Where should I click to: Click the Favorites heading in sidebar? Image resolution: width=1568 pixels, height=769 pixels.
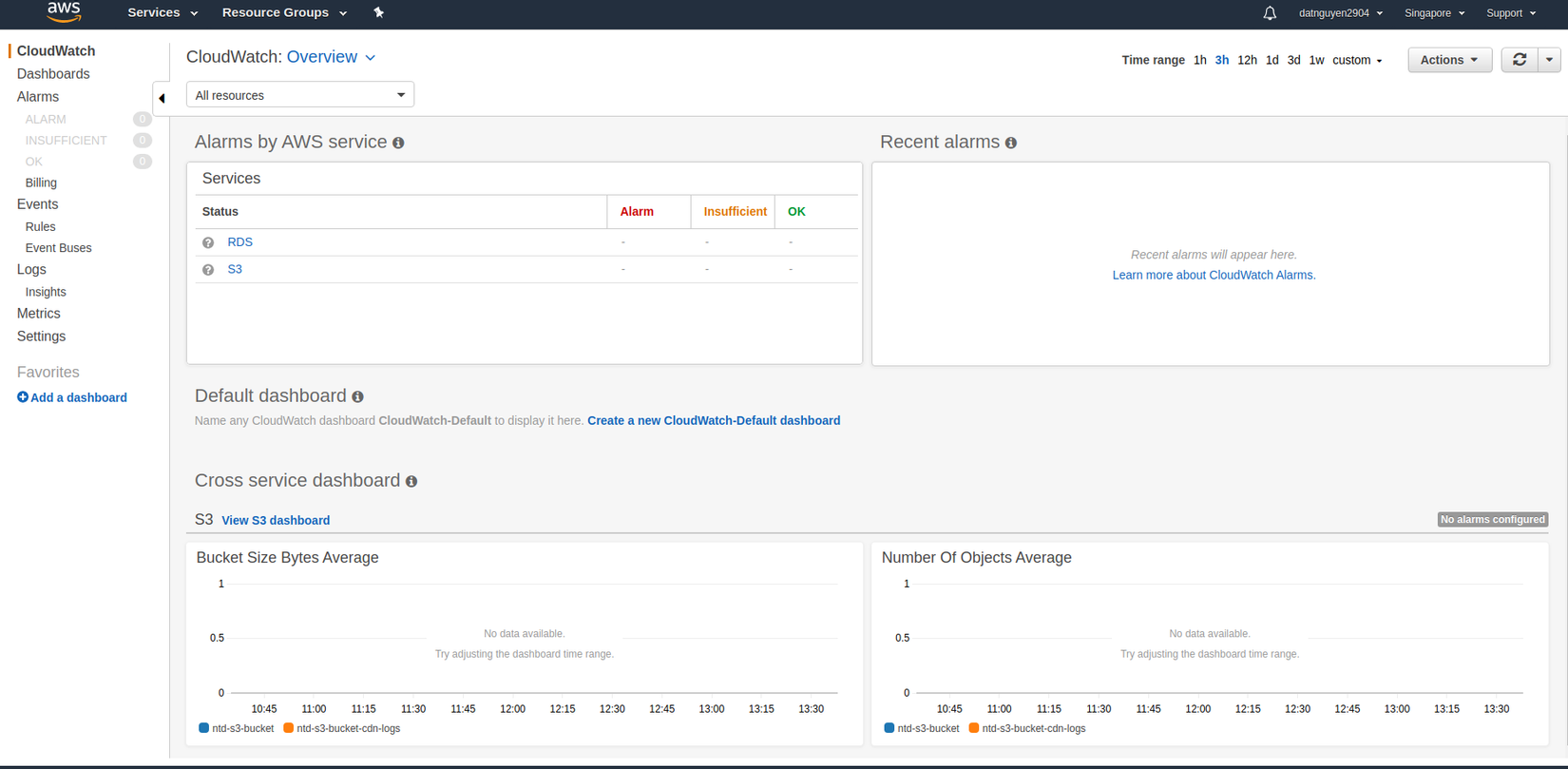tap(48, 373)
